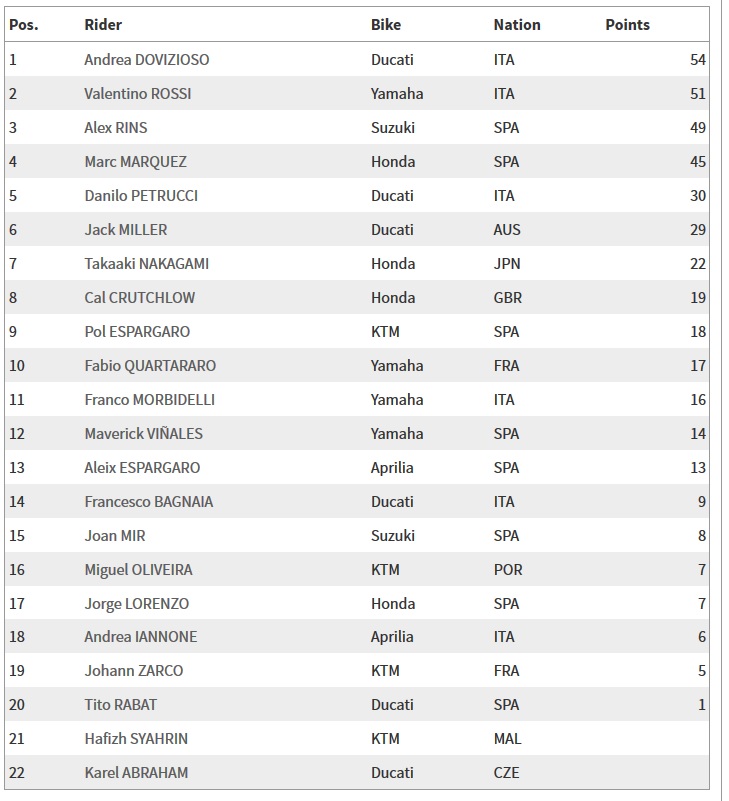
Task: Click Francesco BAGNAIA's name
Action: pyautogui.click(x=149, y=502)
